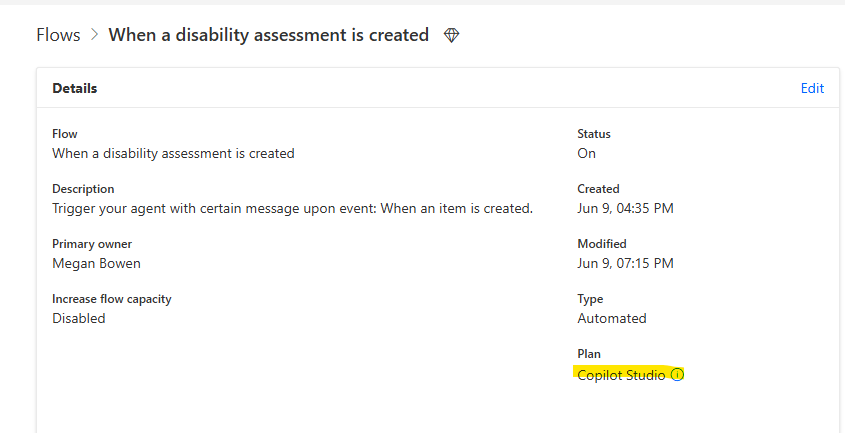This screenshot has height=433, width=845.
Task: Click the flow name value under Flow
Action: coord(173,153)
